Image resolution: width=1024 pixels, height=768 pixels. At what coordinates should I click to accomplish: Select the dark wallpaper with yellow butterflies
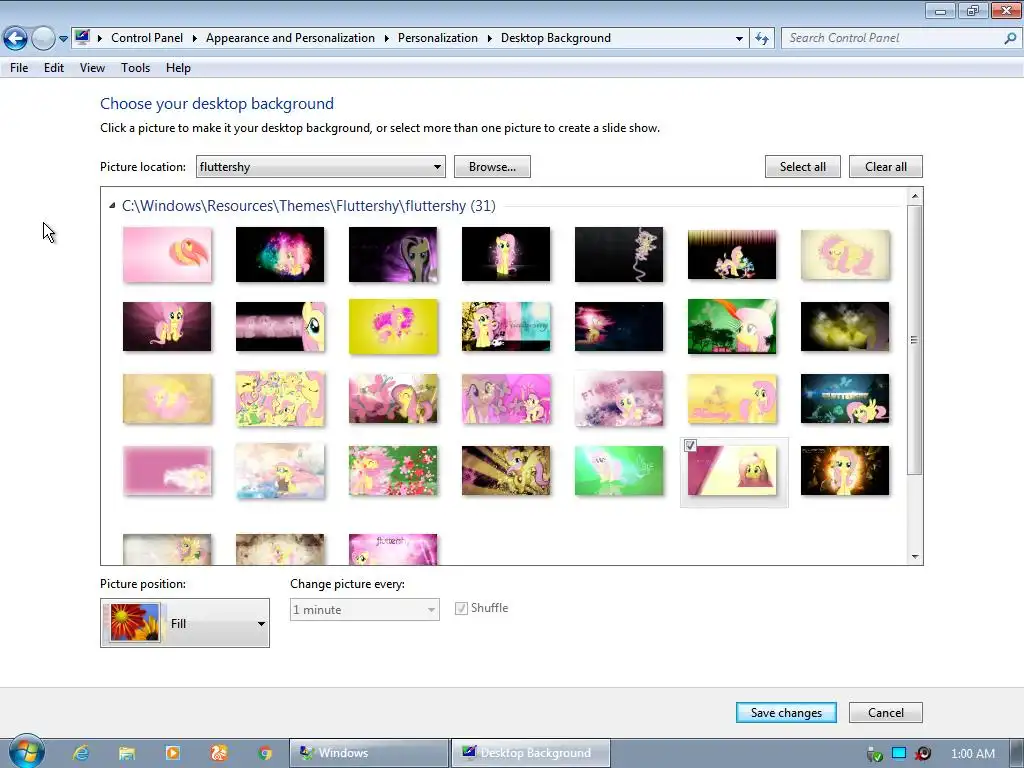[845, 327]
